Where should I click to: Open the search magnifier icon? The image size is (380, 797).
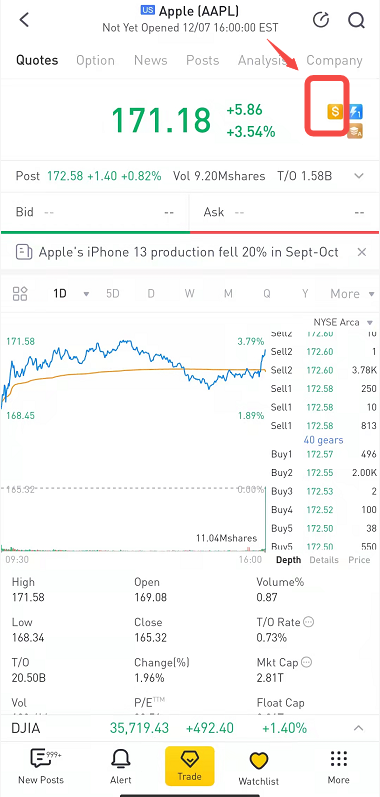(x=356, y=20)
